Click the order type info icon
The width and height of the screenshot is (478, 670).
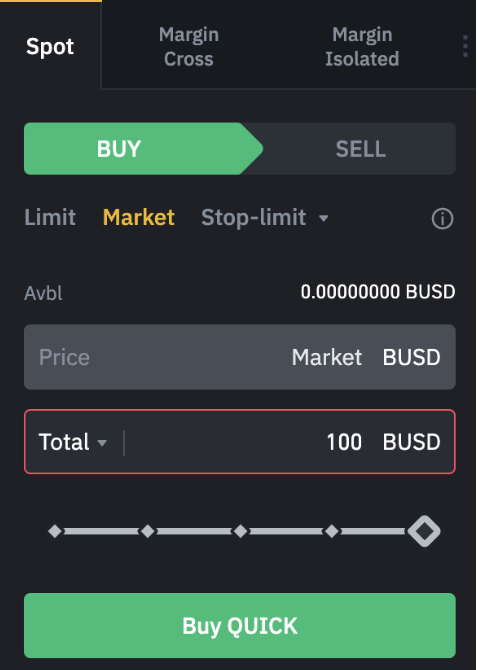coord(442,219)
